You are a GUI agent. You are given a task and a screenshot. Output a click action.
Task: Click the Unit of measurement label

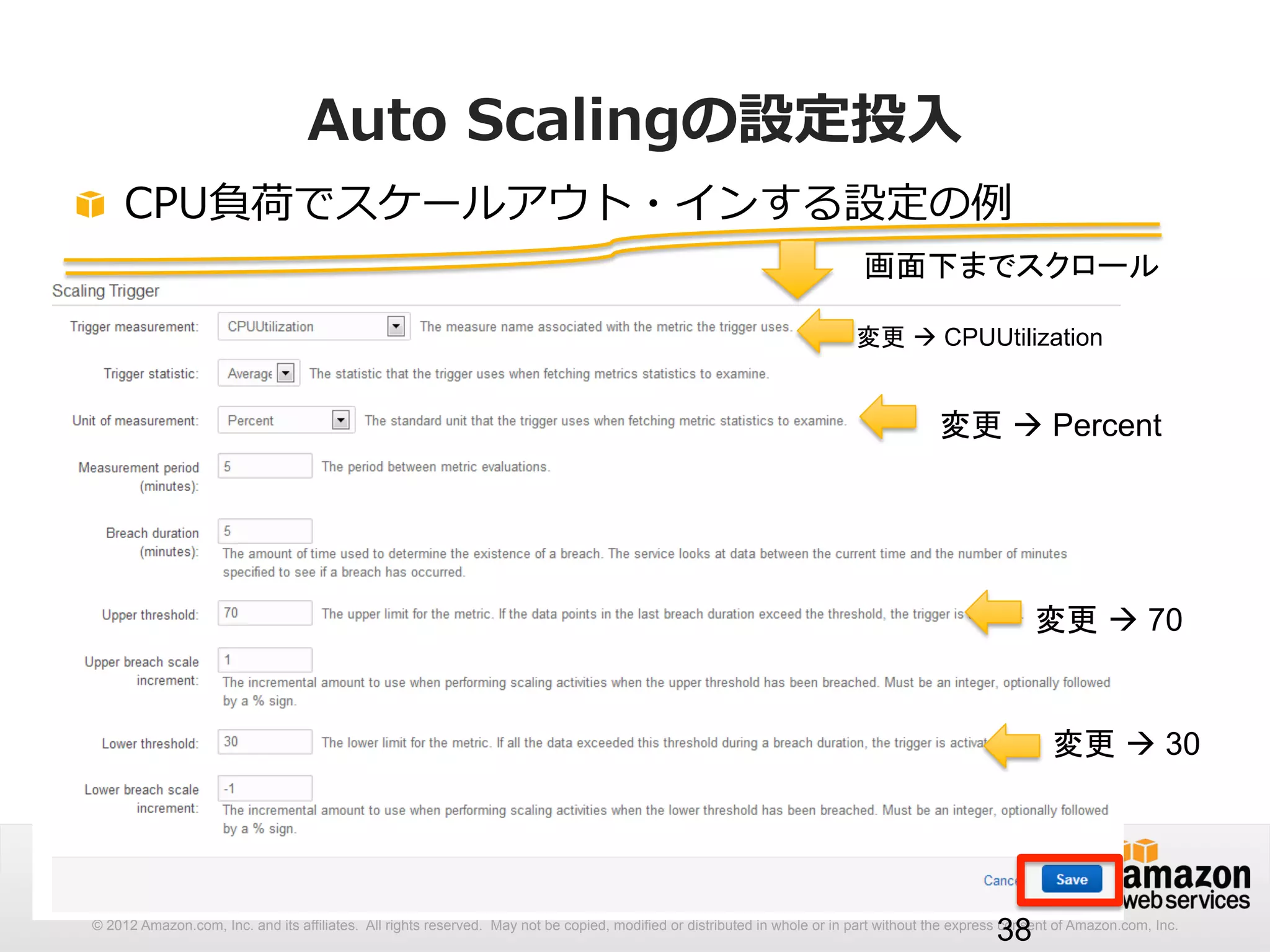135,421
